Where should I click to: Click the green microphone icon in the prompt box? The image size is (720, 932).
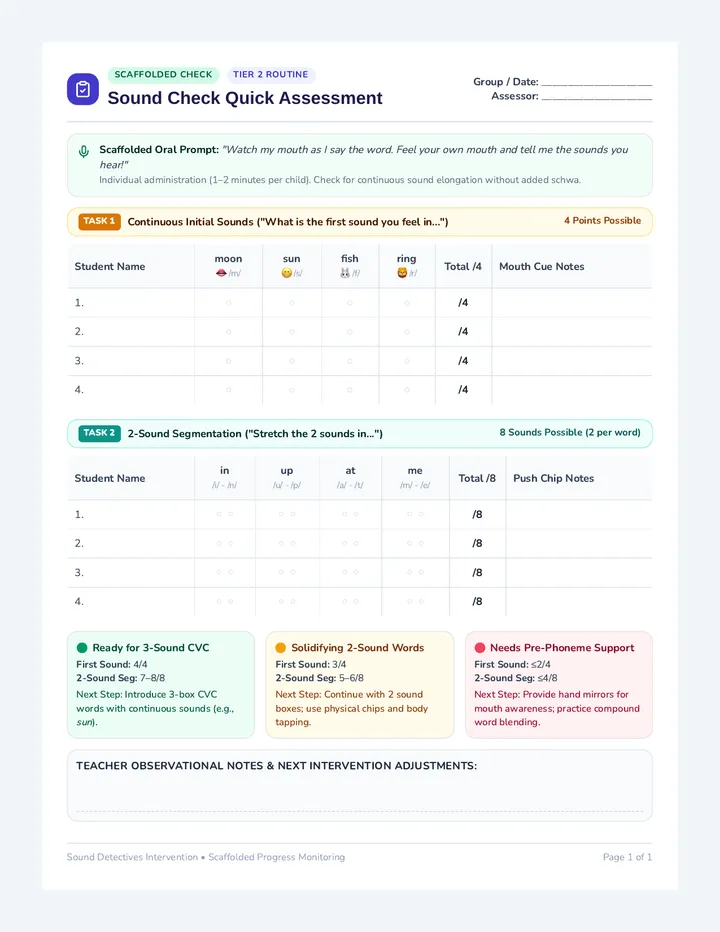pos(84,152)
